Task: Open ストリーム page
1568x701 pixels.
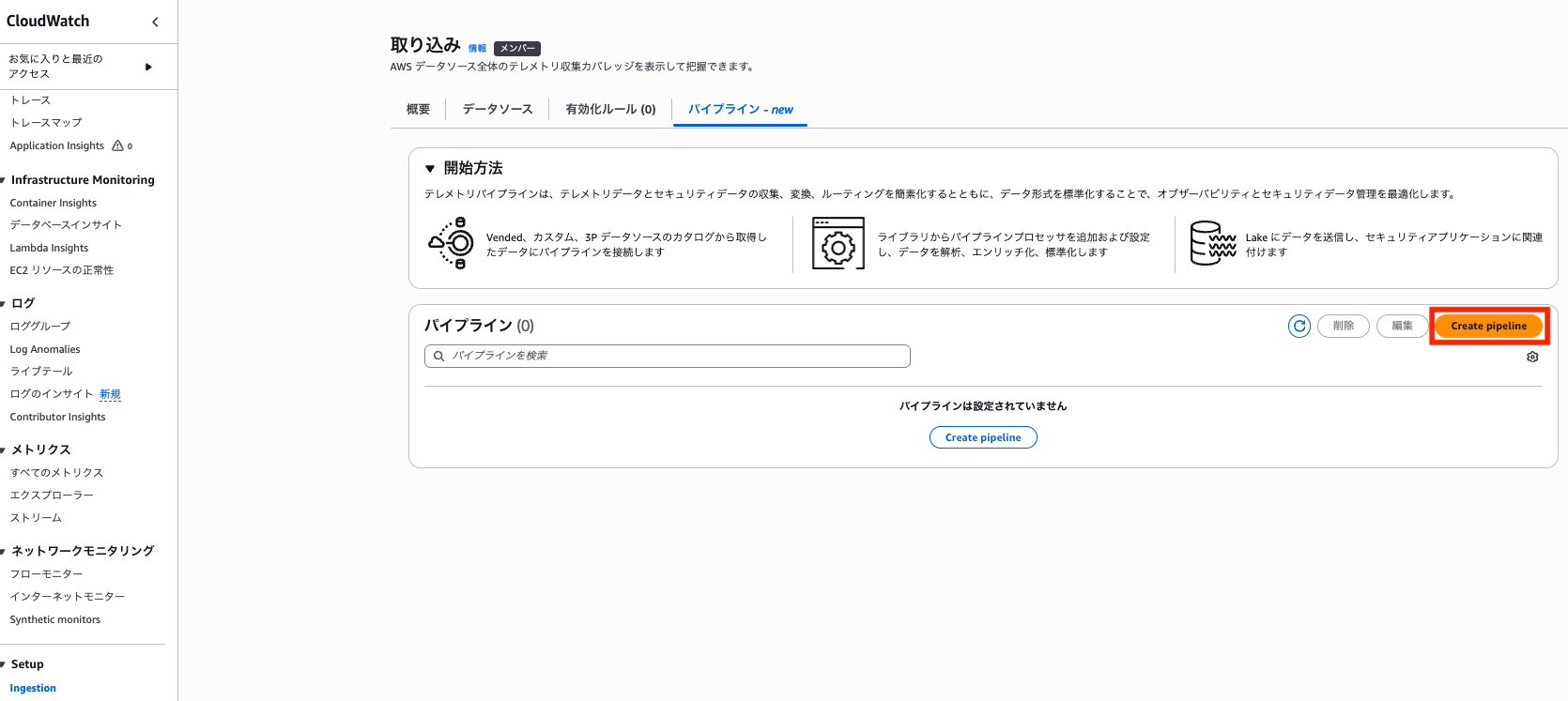Action: pyautogui.click(x=36, y=518)
